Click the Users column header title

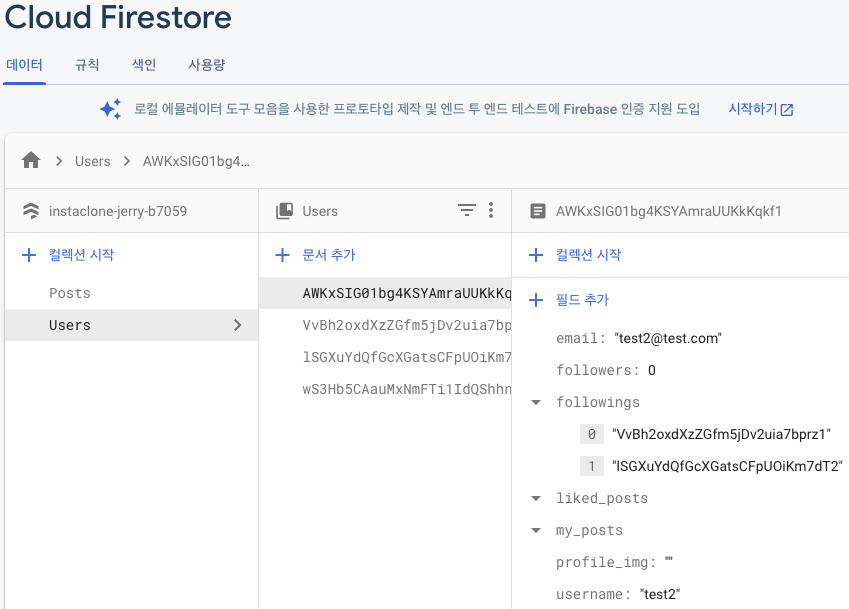point(320,211)
